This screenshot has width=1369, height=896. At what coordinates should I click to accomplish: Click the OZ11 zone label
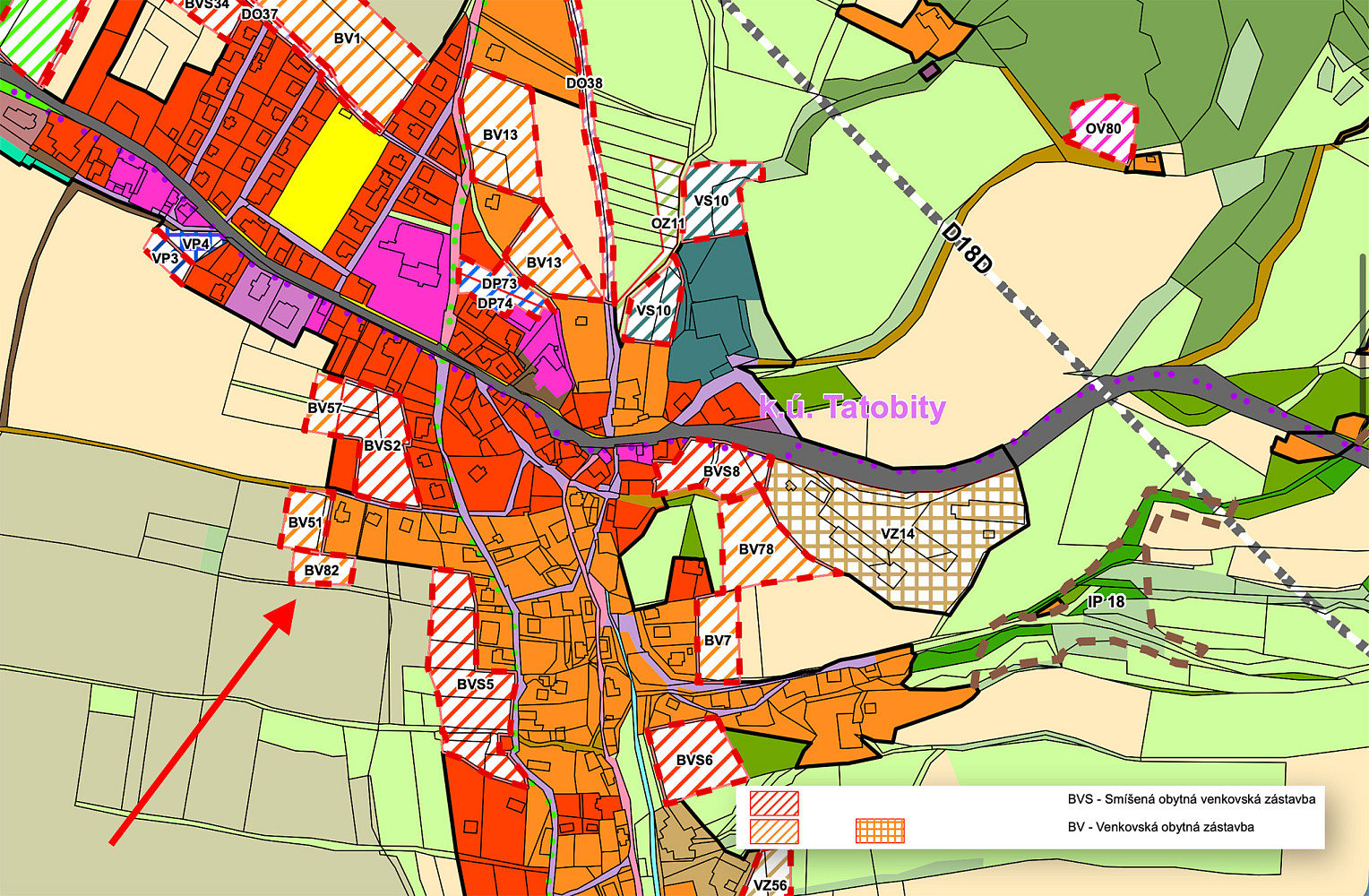pos(668,223)
